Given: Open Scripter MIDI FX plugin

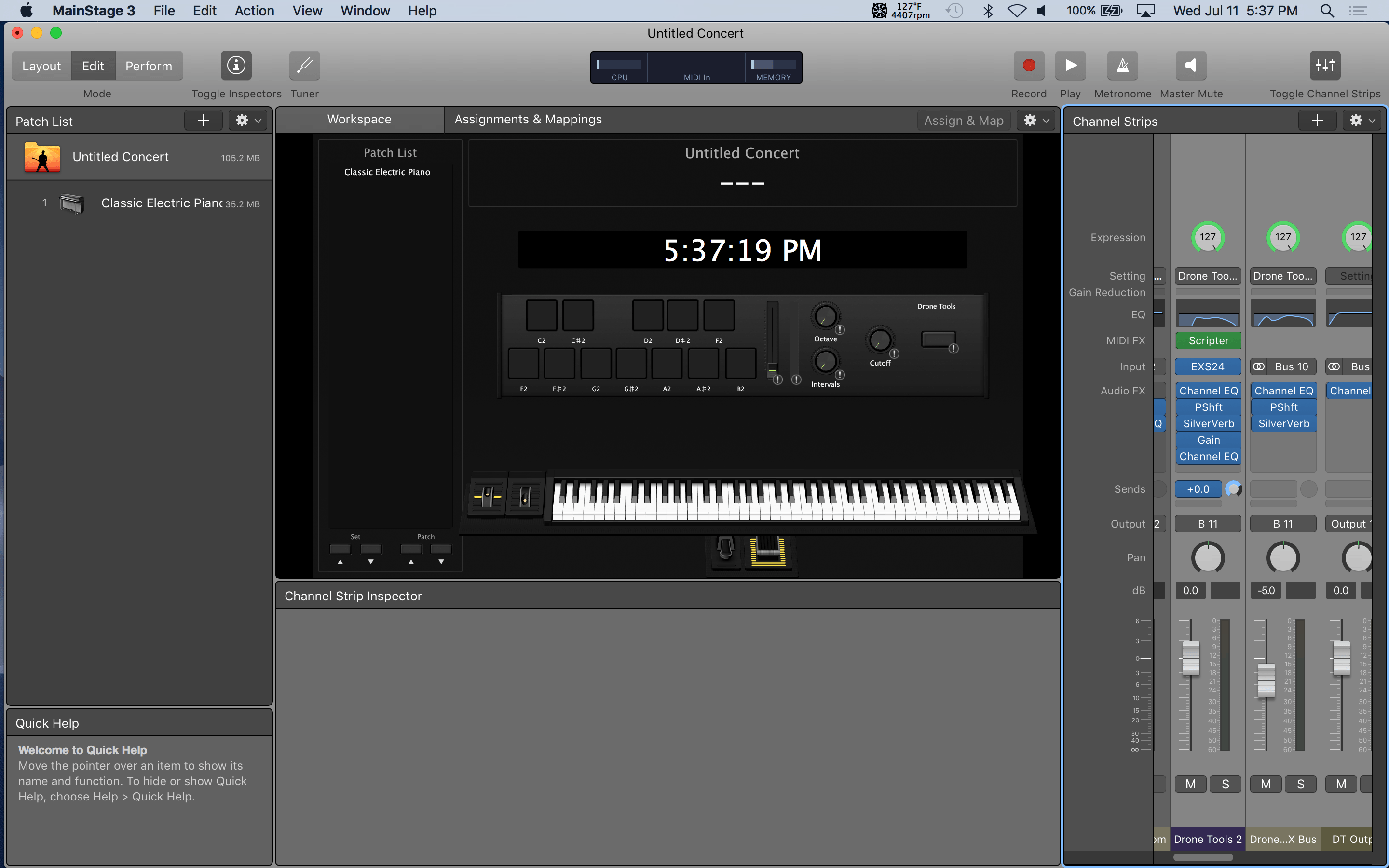Looking at the screenshot, I should [1208, 340].
